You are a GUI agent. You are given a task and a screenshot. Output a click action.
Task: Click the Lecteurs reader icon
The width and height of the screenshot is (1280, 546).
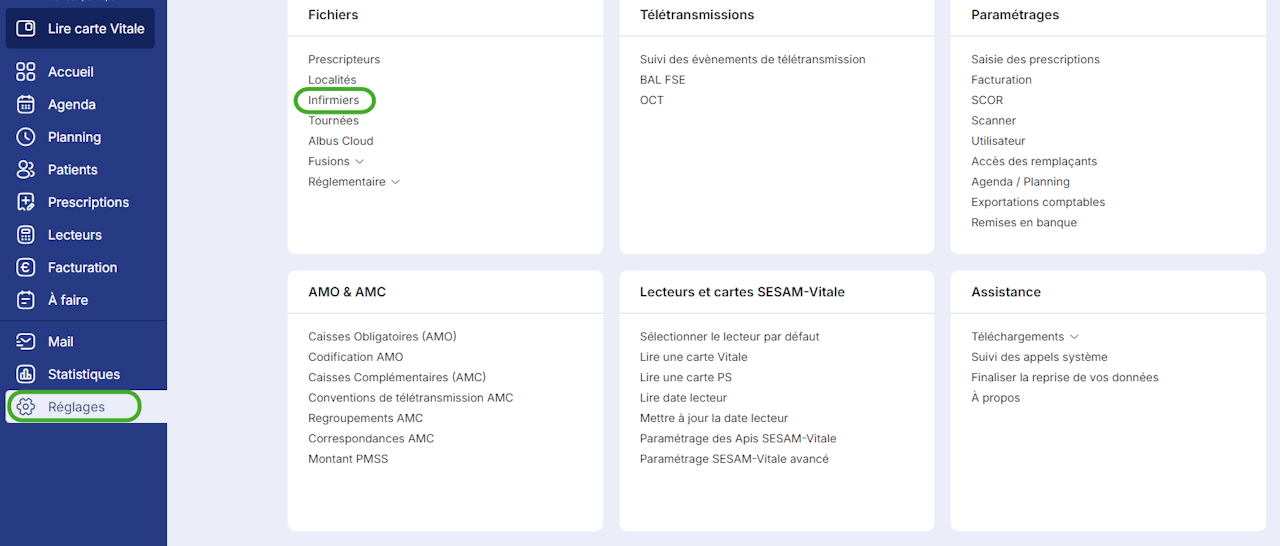click(26, 235)
